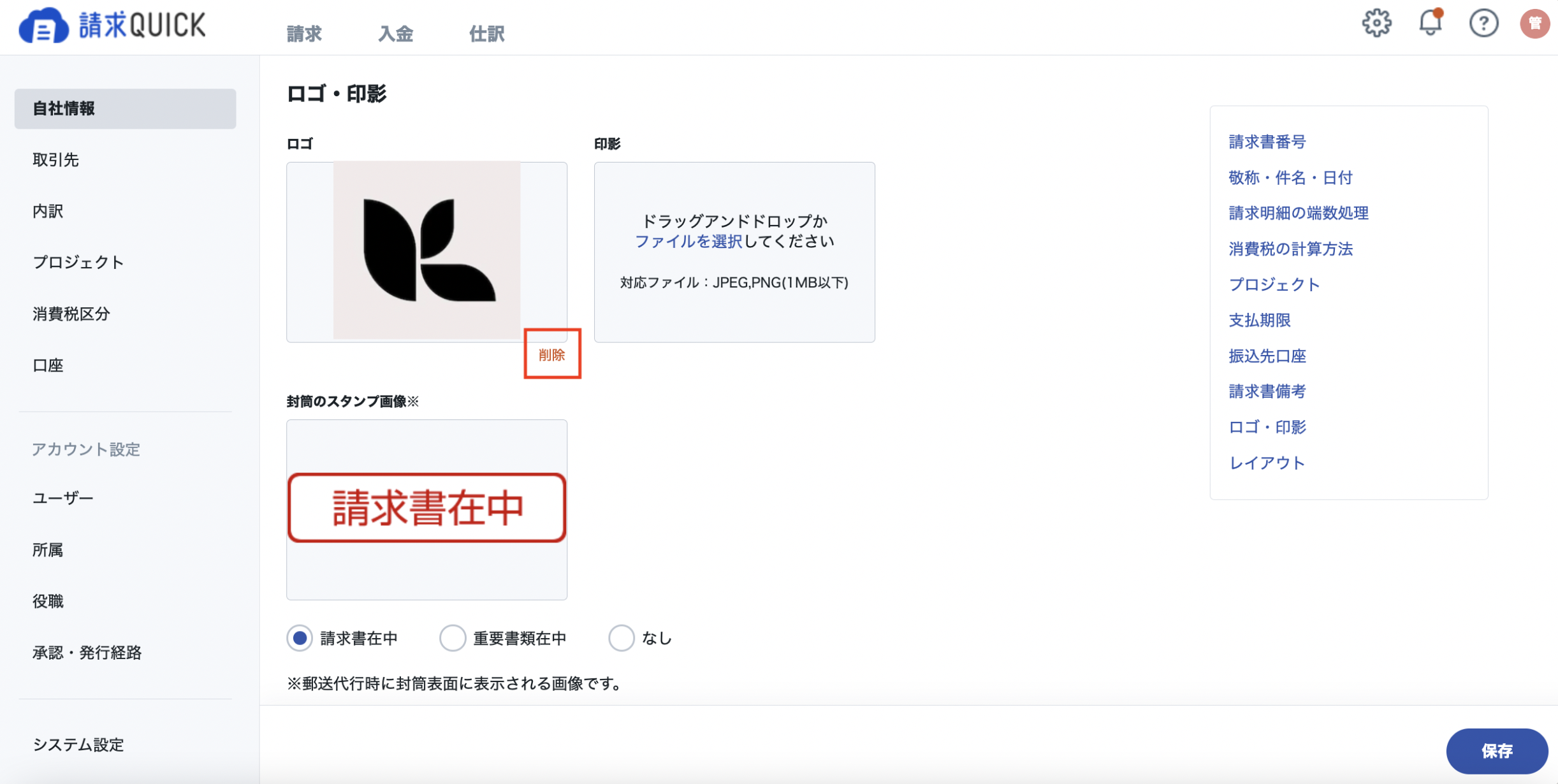This screenshot has height=784, width=1558.
Task: Open the help question mark icon
Action: coord(1483,24)
